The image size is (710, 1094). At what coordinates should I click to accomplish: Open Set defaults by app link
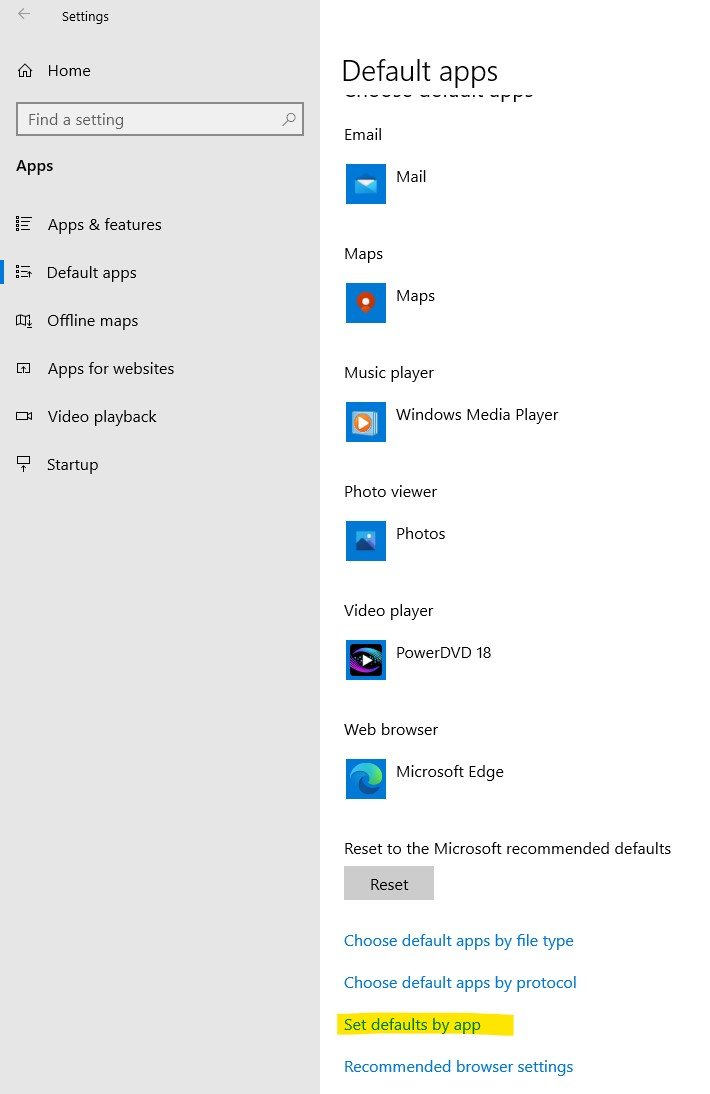(x=412, y=1025)
